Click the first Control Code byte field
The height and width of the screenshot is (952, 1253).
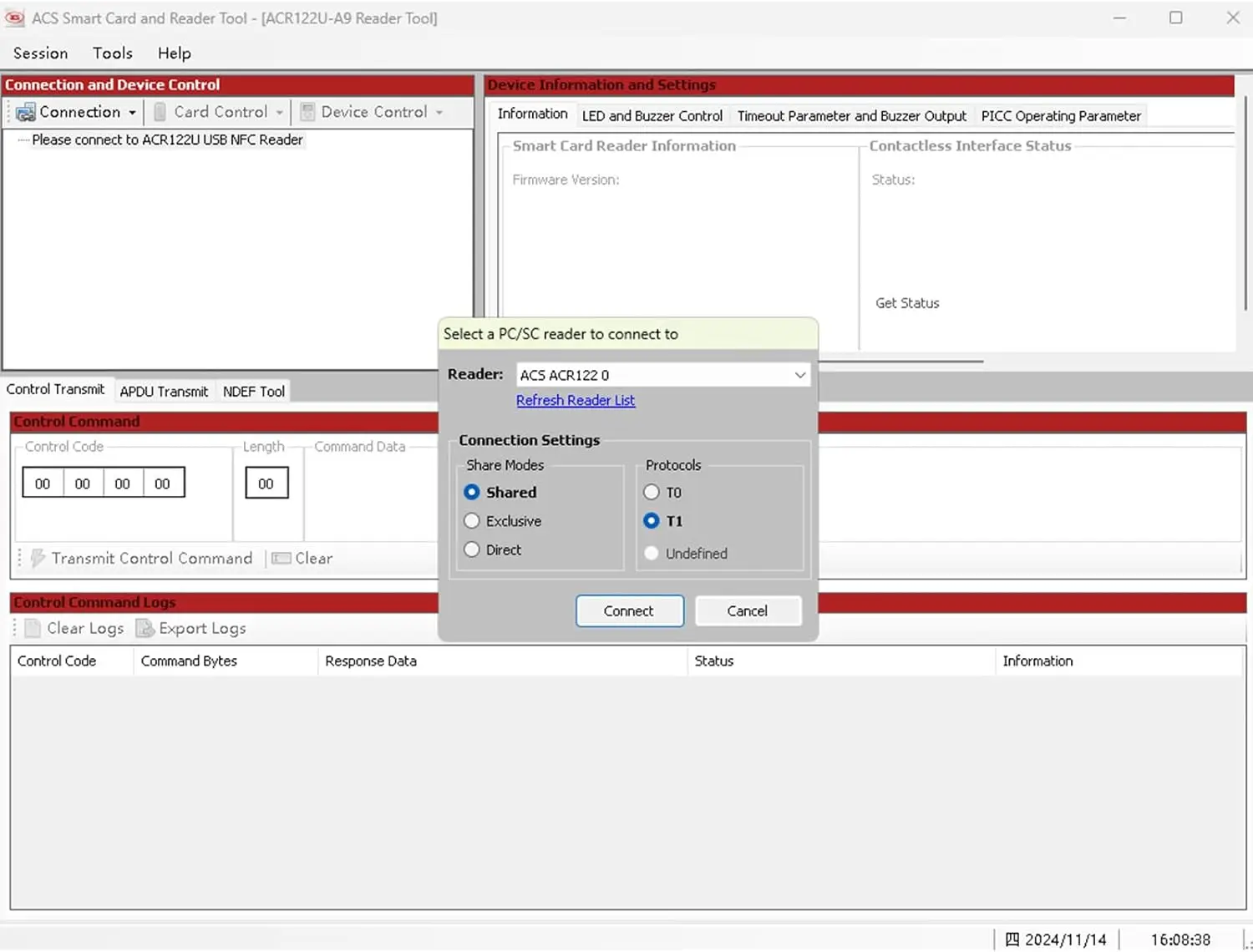[x=43, y=484]
